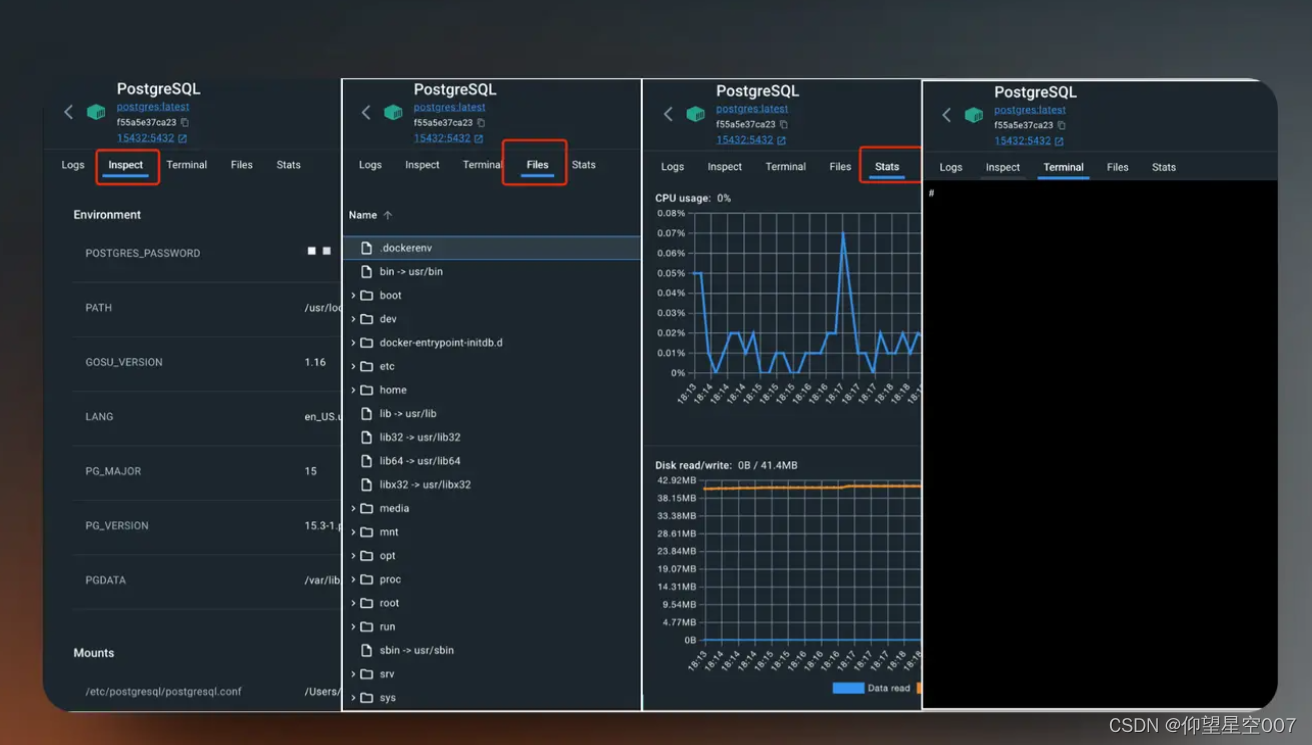Click the file icon of sbin -> usr/sbin
Viewport: 1312px width, 745px height.
pyautogui.click(x=367, y=650)
